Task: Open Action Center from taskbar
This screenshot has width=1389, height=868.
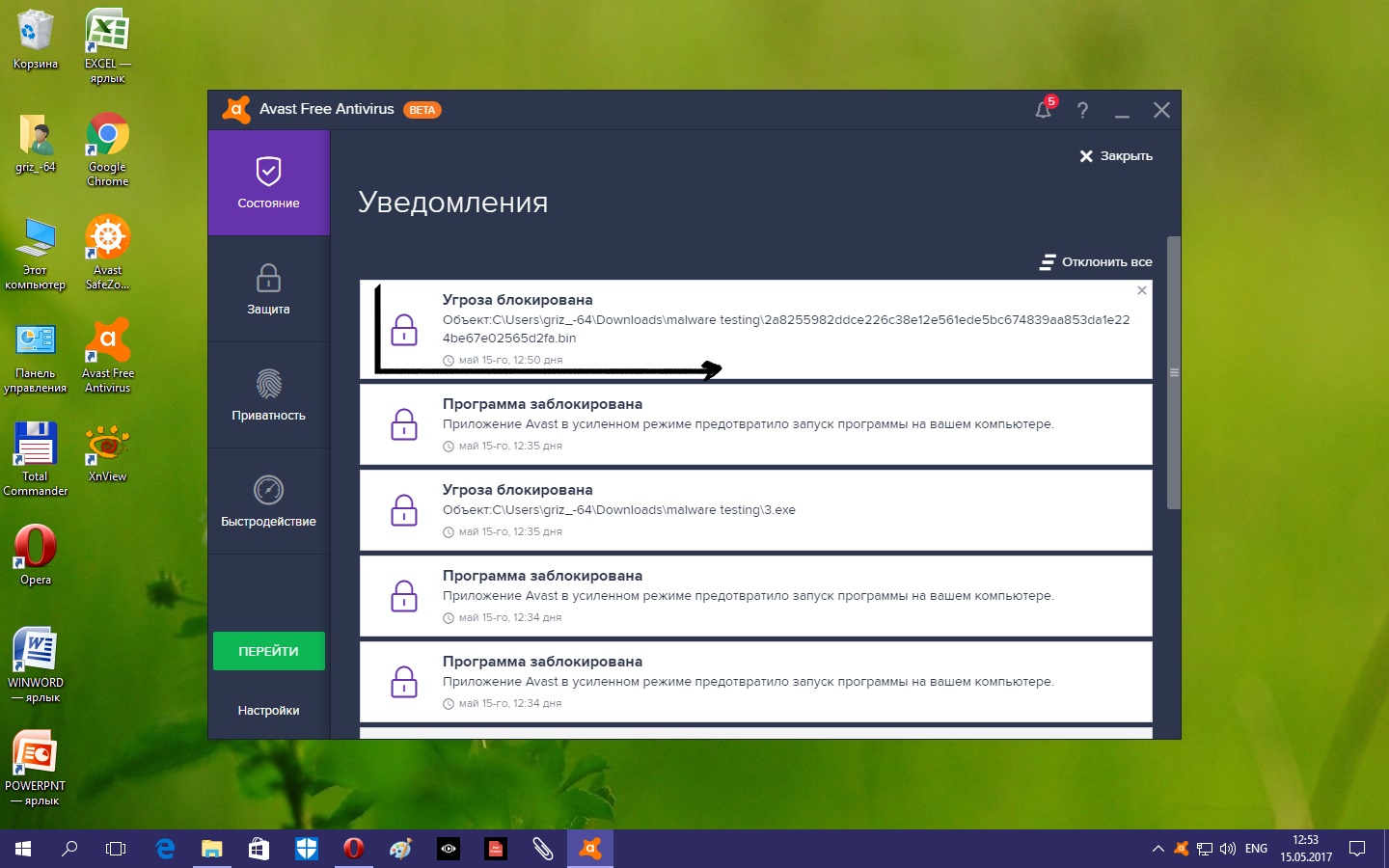Action: click(1357, 849)
